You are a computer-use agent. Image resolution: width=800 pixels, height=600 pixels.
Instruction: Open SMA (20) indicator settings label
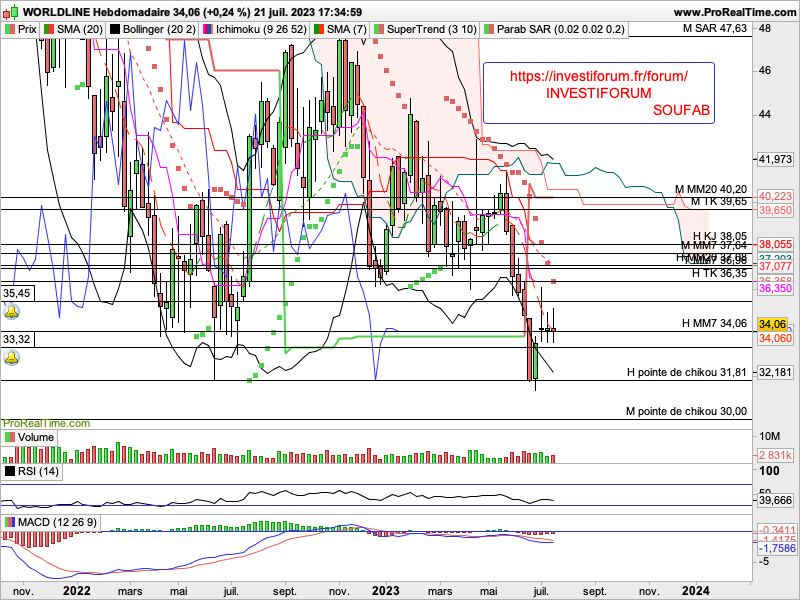[x=80, y=30]
